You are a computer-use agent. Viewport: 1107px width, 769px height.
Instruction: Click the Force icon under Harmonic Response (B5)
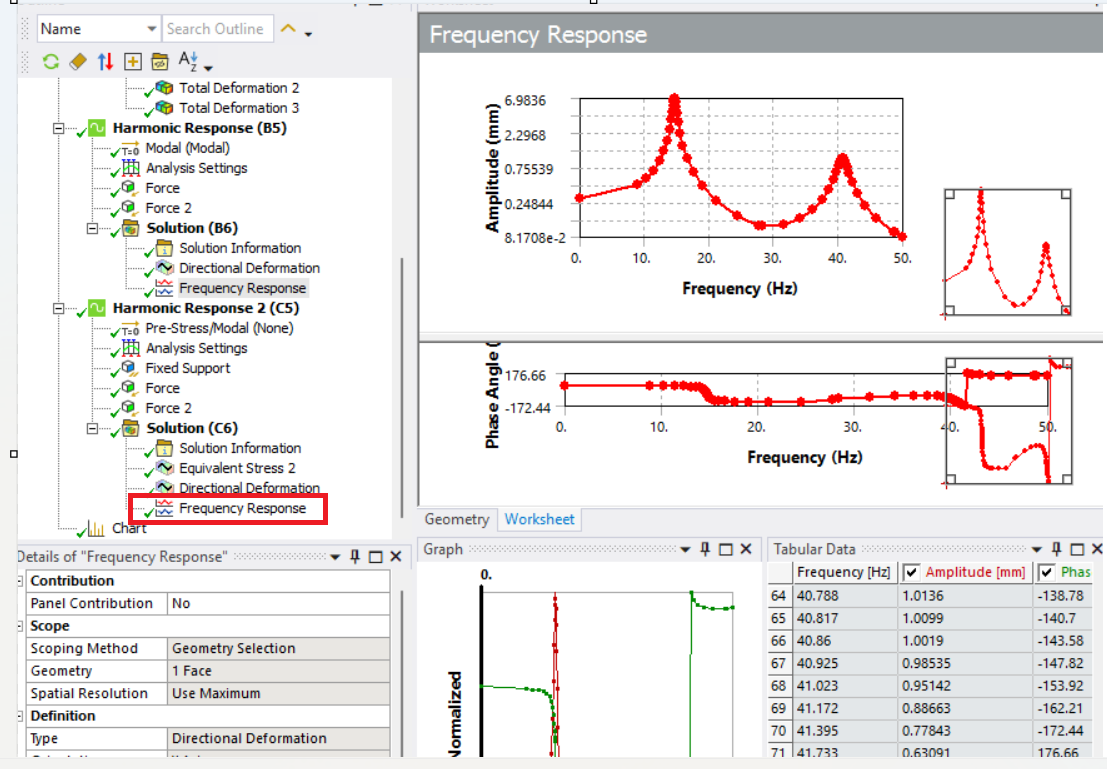pos(128,188)
